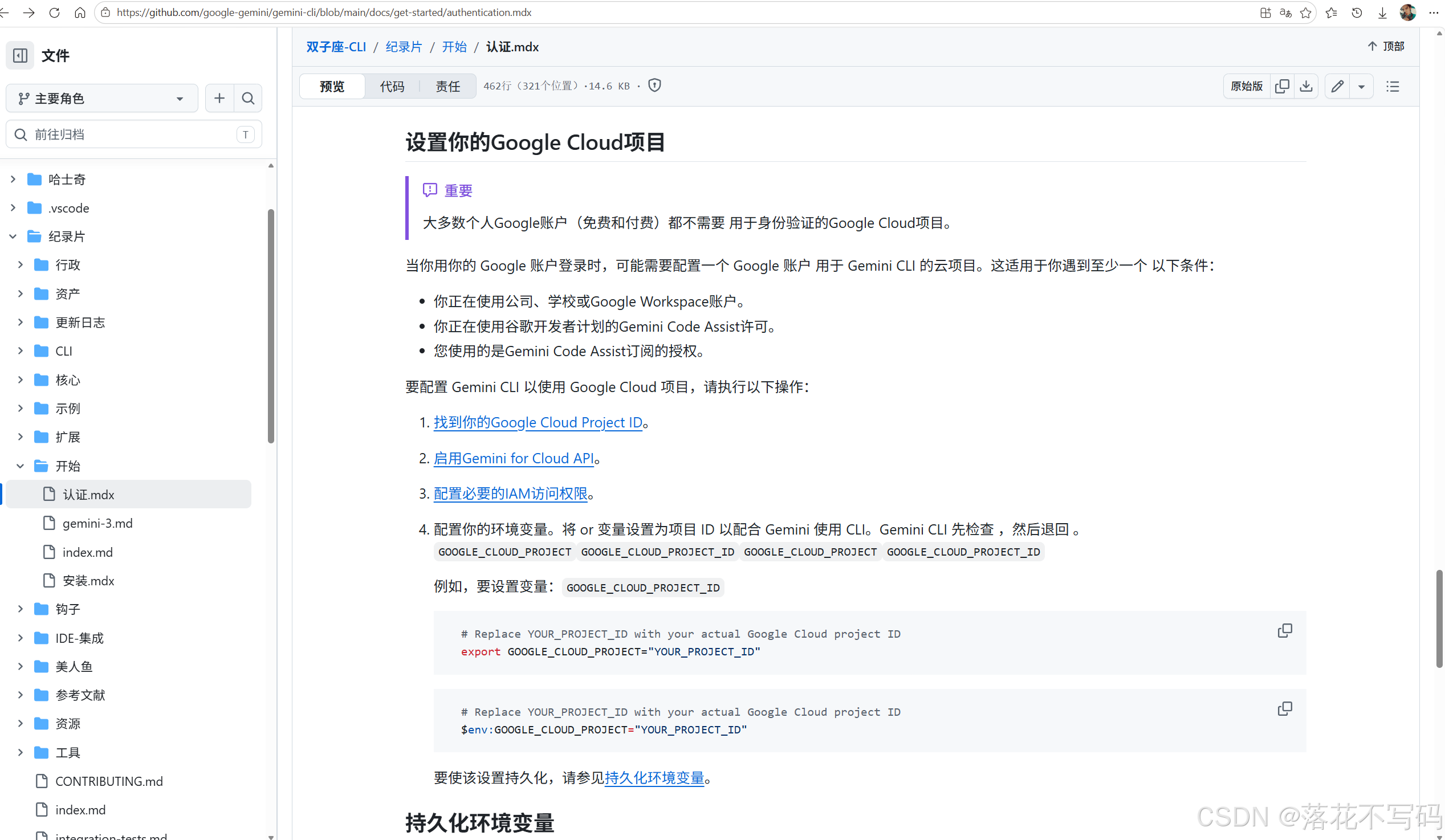Open the 主要角色 branch dropdown
Image resolution: width=1445 pixels, height=840 pixels.
coord(101,99)
